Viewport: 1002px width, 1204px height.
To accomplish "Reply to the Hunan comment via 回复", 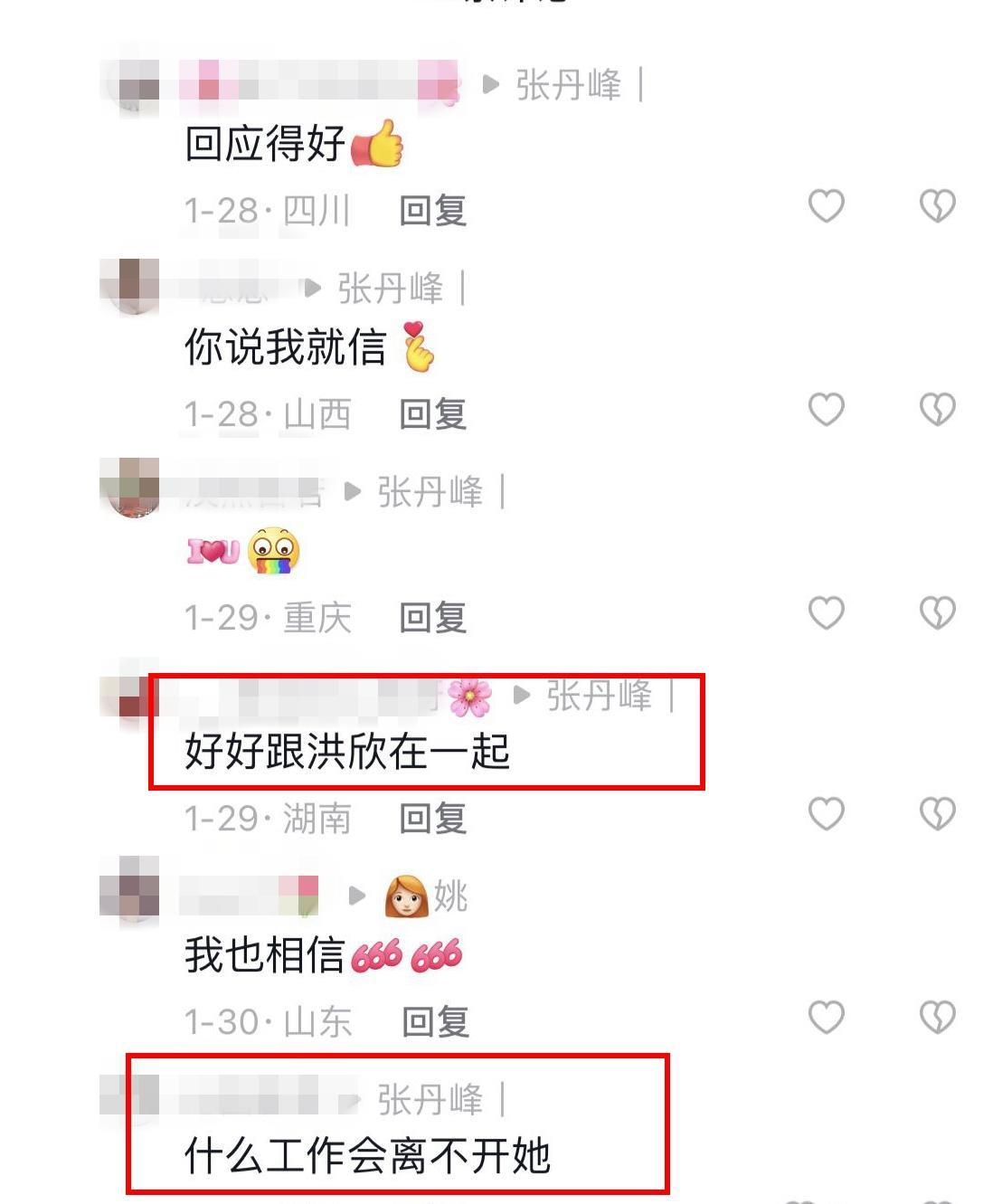I will pyautogui.click(x=433, y=818).
